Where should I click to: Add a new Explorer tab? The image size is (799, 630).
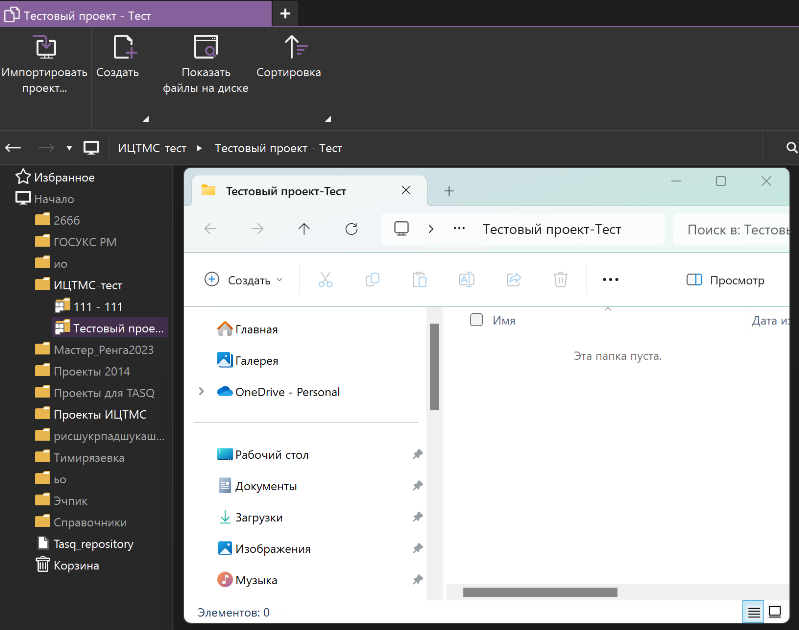pyautogui.click(x=449, y=191)
